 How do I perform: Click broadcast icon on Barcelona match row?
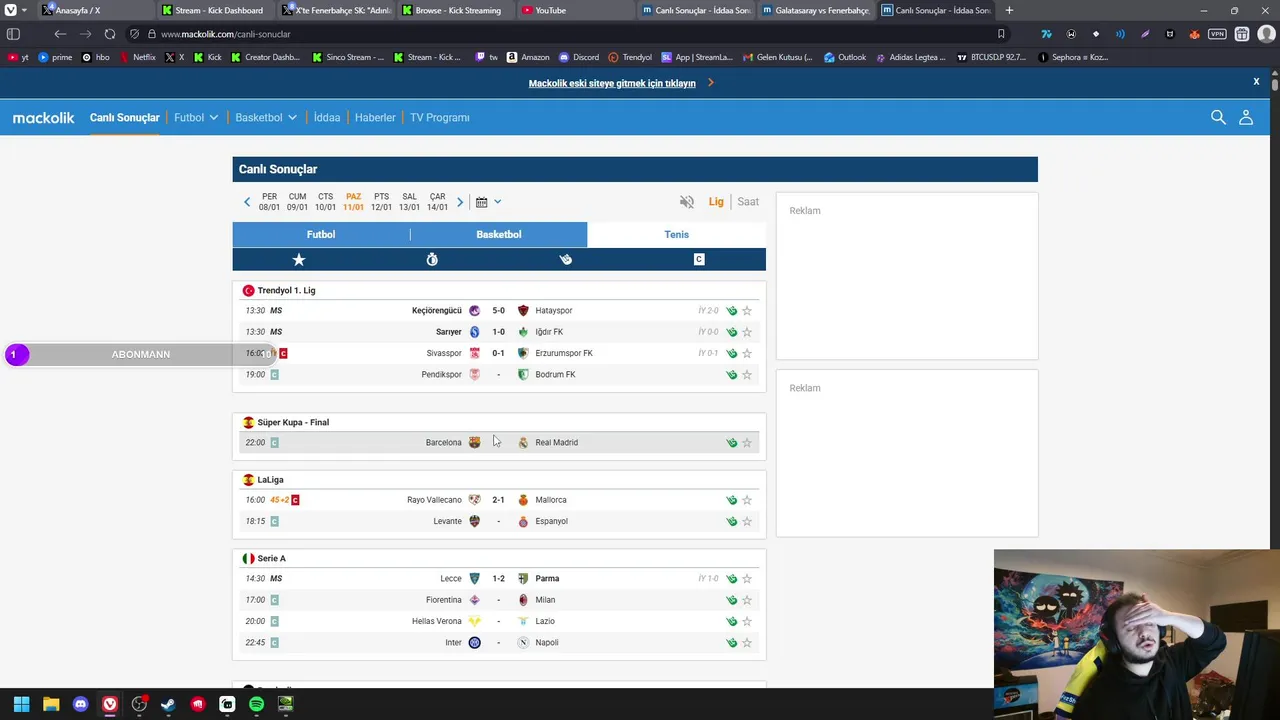(274, 443)
